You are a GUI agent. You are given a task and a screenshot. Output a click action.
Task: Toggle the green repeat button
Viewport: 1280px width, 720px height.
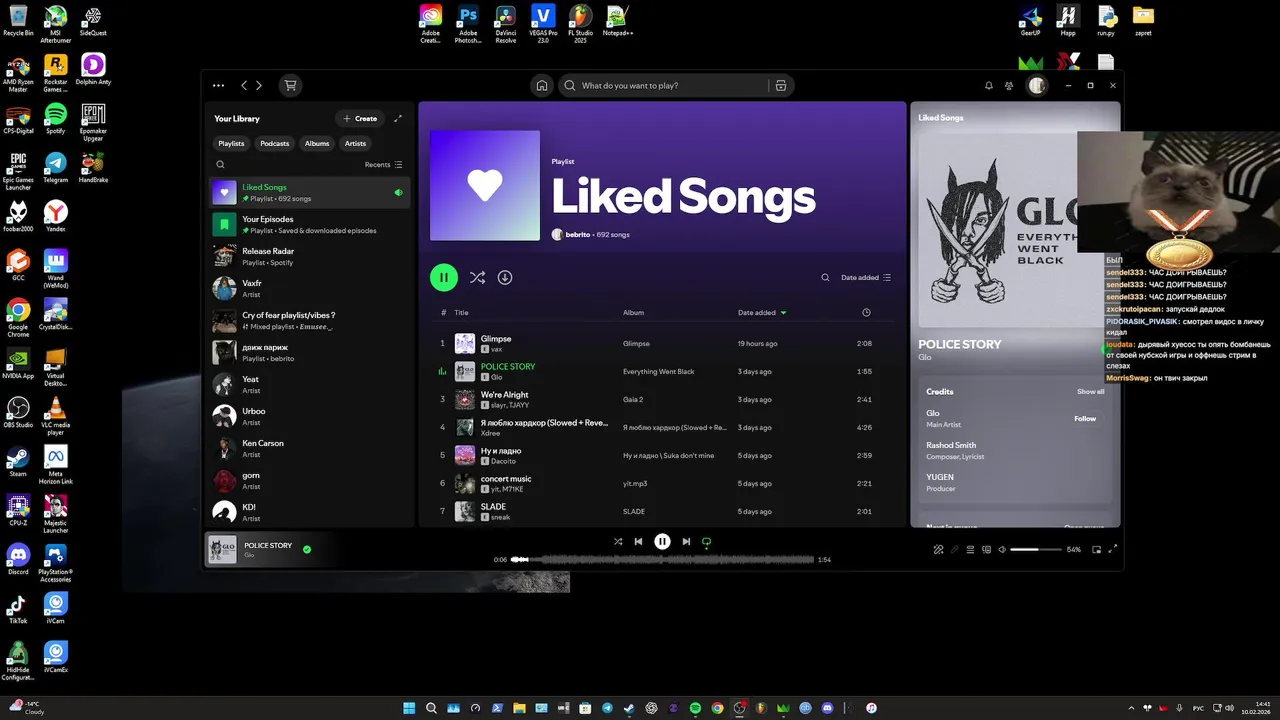pos(706,542)
